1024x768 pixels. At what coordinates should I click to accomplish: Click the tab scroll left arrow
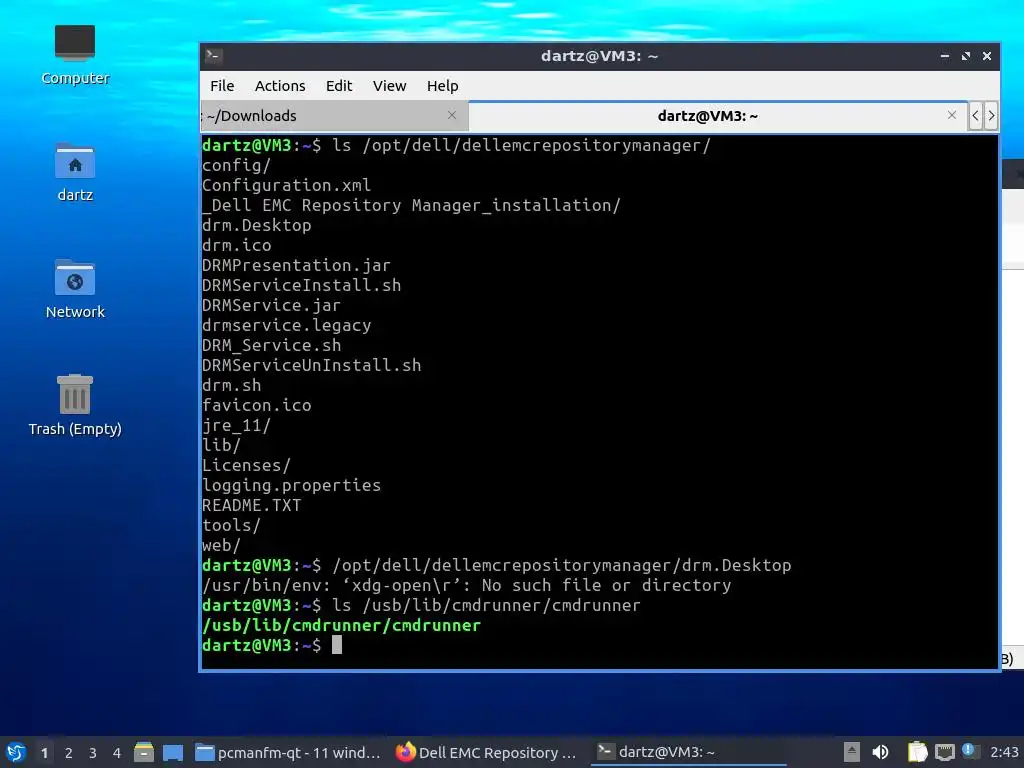[975, 116]
